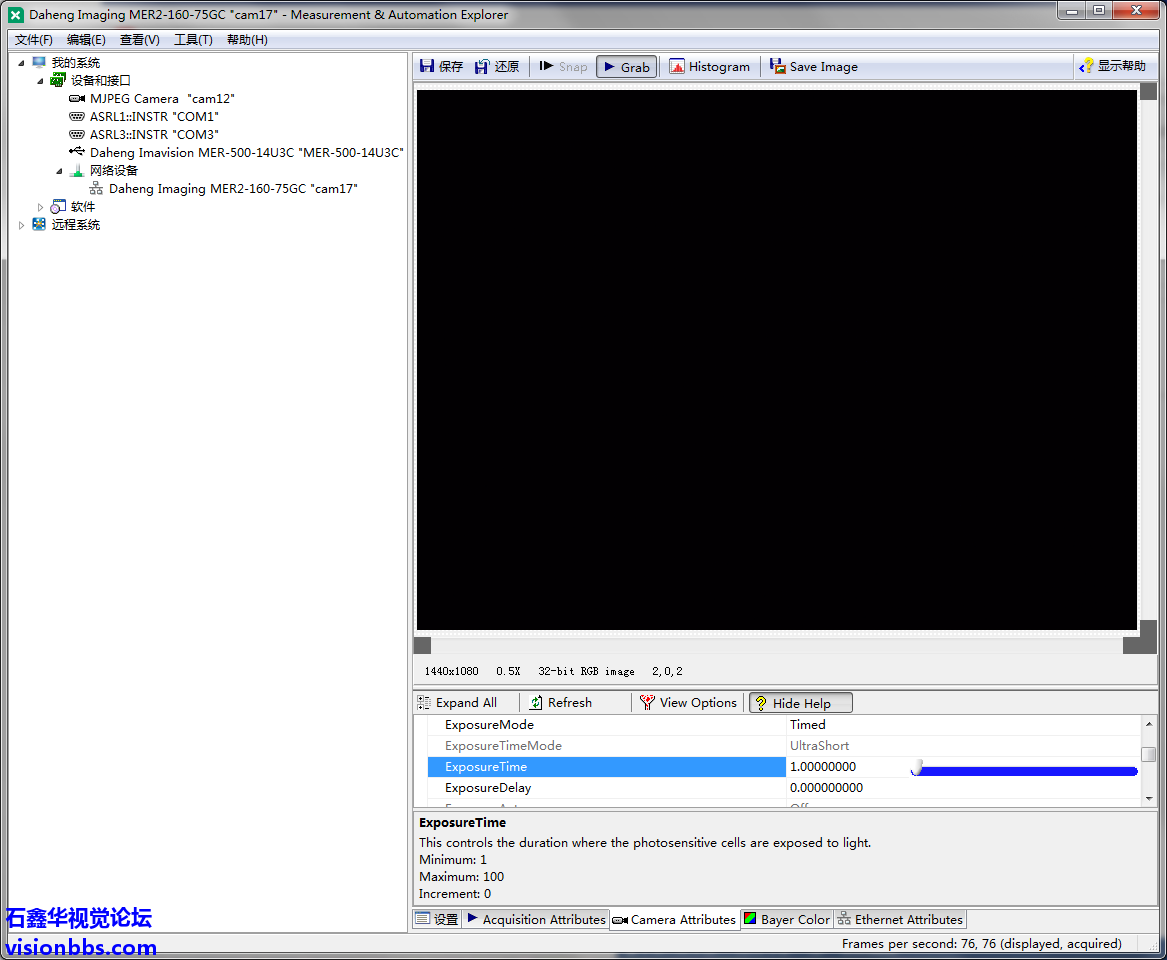The height and width of the screenshot is (960, 1167).
Task: Click the Save Image icon
Action: [x=777, y=66]
